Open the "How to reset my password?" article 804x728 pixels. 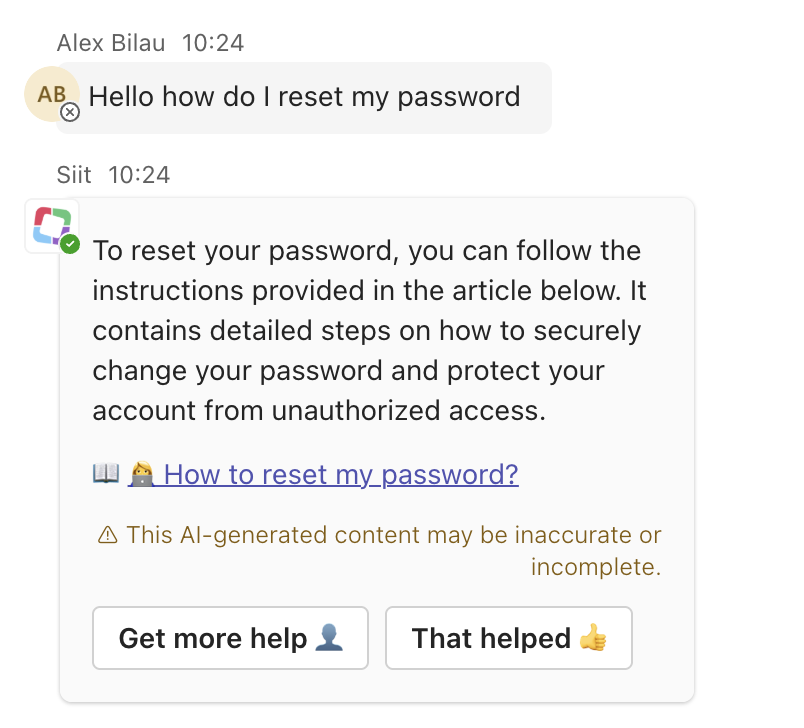tap(341, 474)
